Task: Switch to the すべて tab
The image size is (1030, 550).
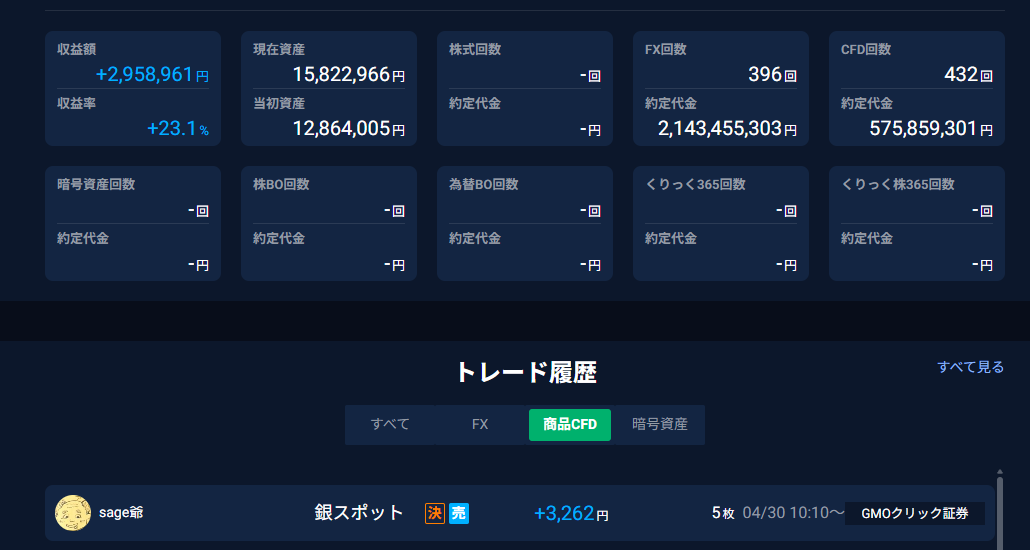Action: (390, 424)
